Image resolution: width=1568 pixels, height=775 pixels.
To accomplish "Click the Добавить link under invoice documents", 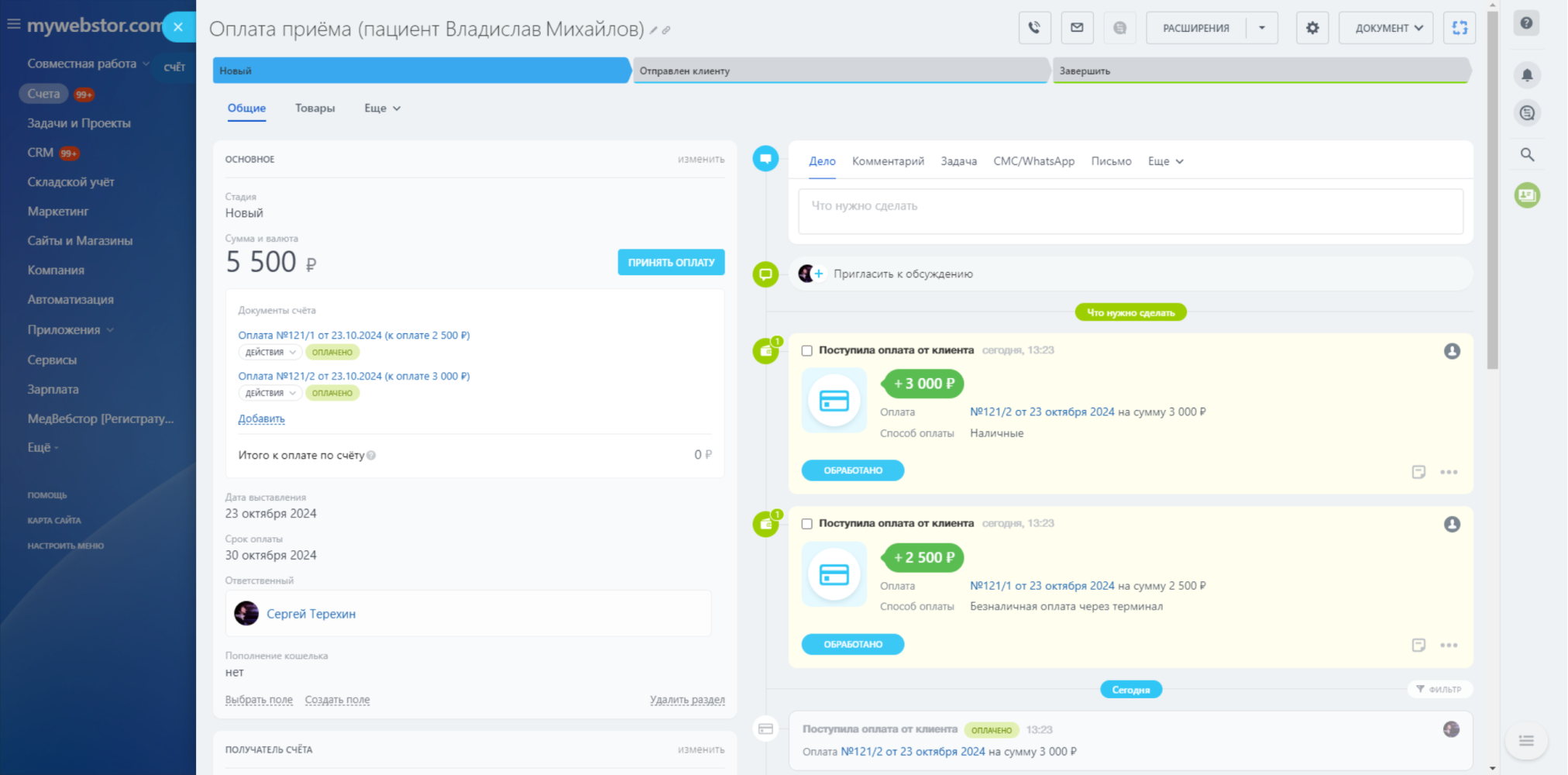I will tap(261, 418).
